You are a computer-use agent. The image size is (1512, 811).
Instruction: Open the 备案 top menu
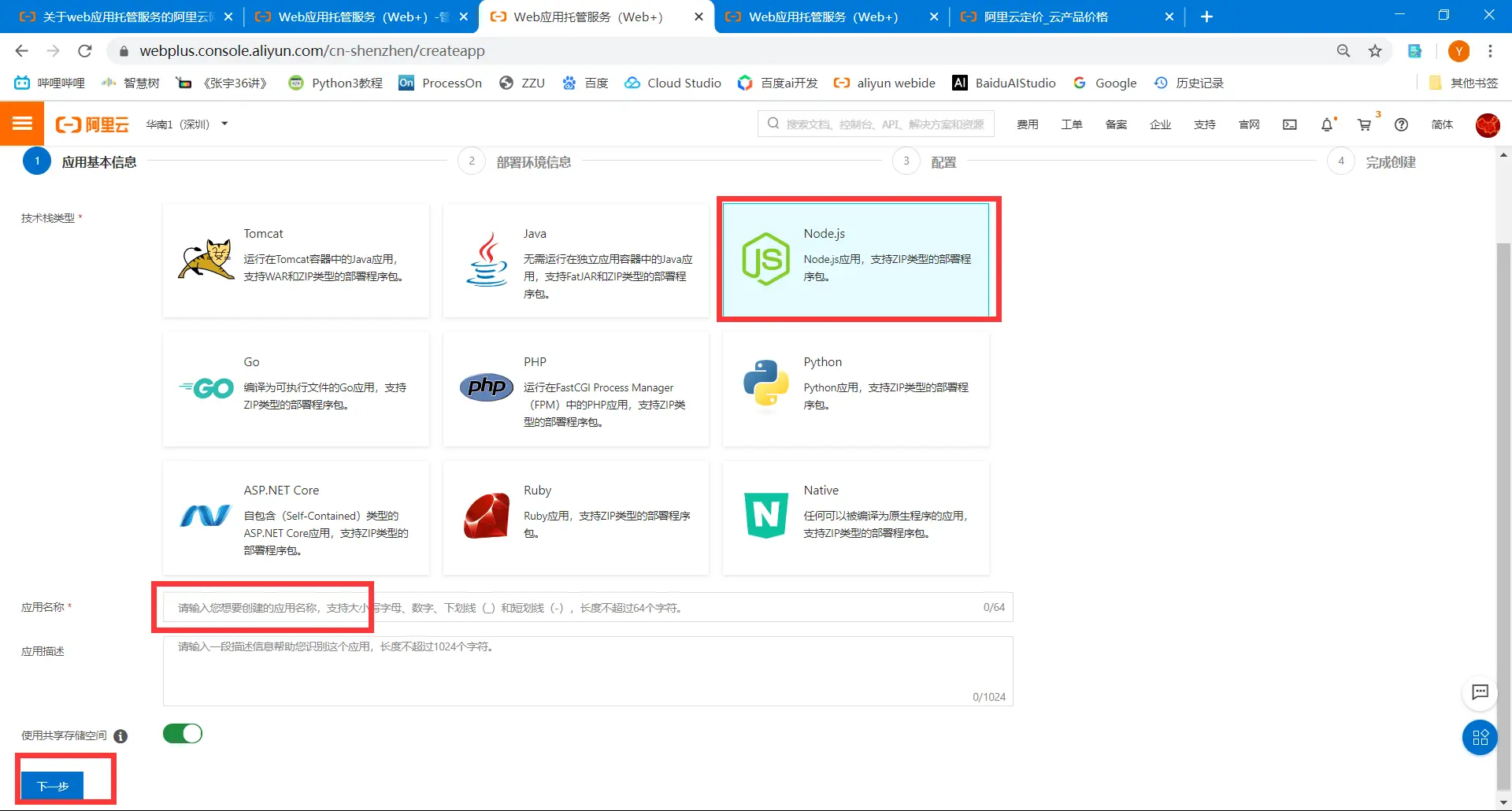(x=1116, y=124)
